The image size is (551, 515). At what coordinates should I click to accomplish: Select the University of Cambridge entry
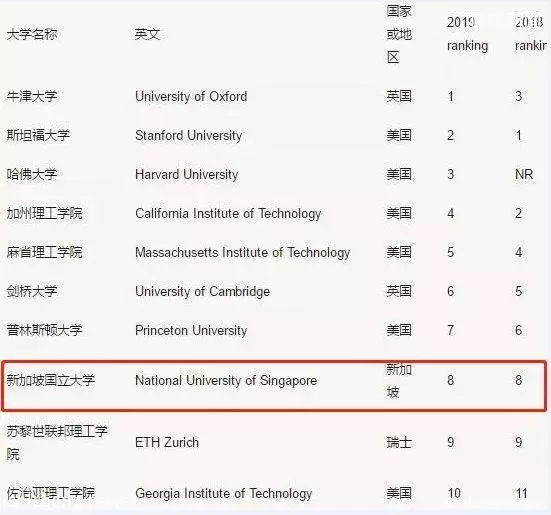point(203,291)
